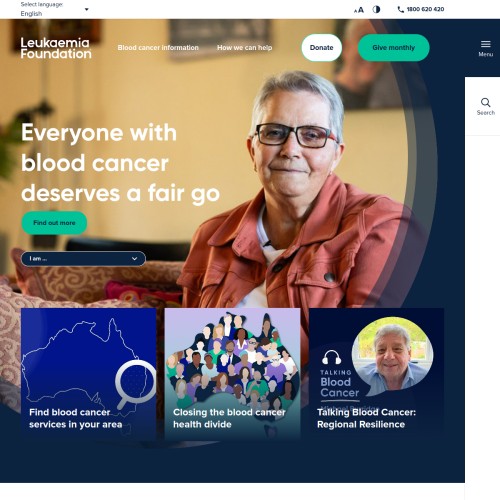Open the hamburger Menu icon

tap(486, 44)
